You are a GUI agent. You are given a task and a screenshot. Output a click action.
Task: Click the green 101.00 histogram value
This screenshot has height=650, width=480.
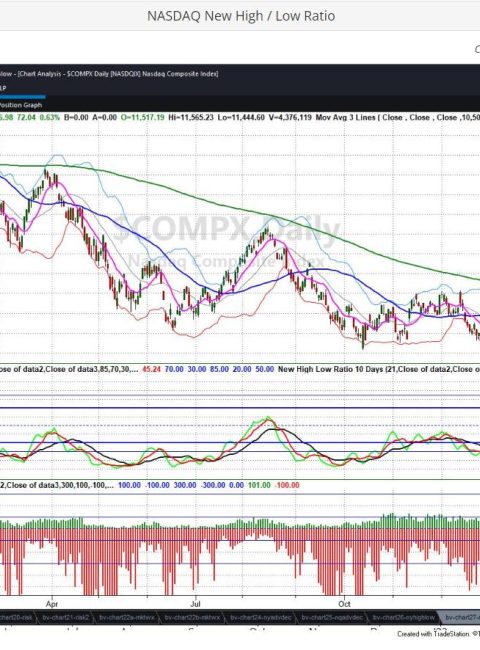click(259, 485)
